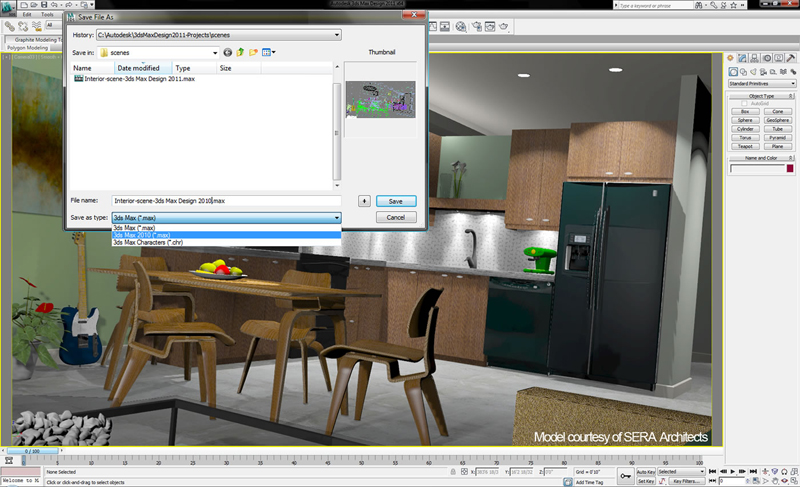This screenshot has height=487, width=800.
Task: Go back to last visited folder icon
Action: (228, 52)
